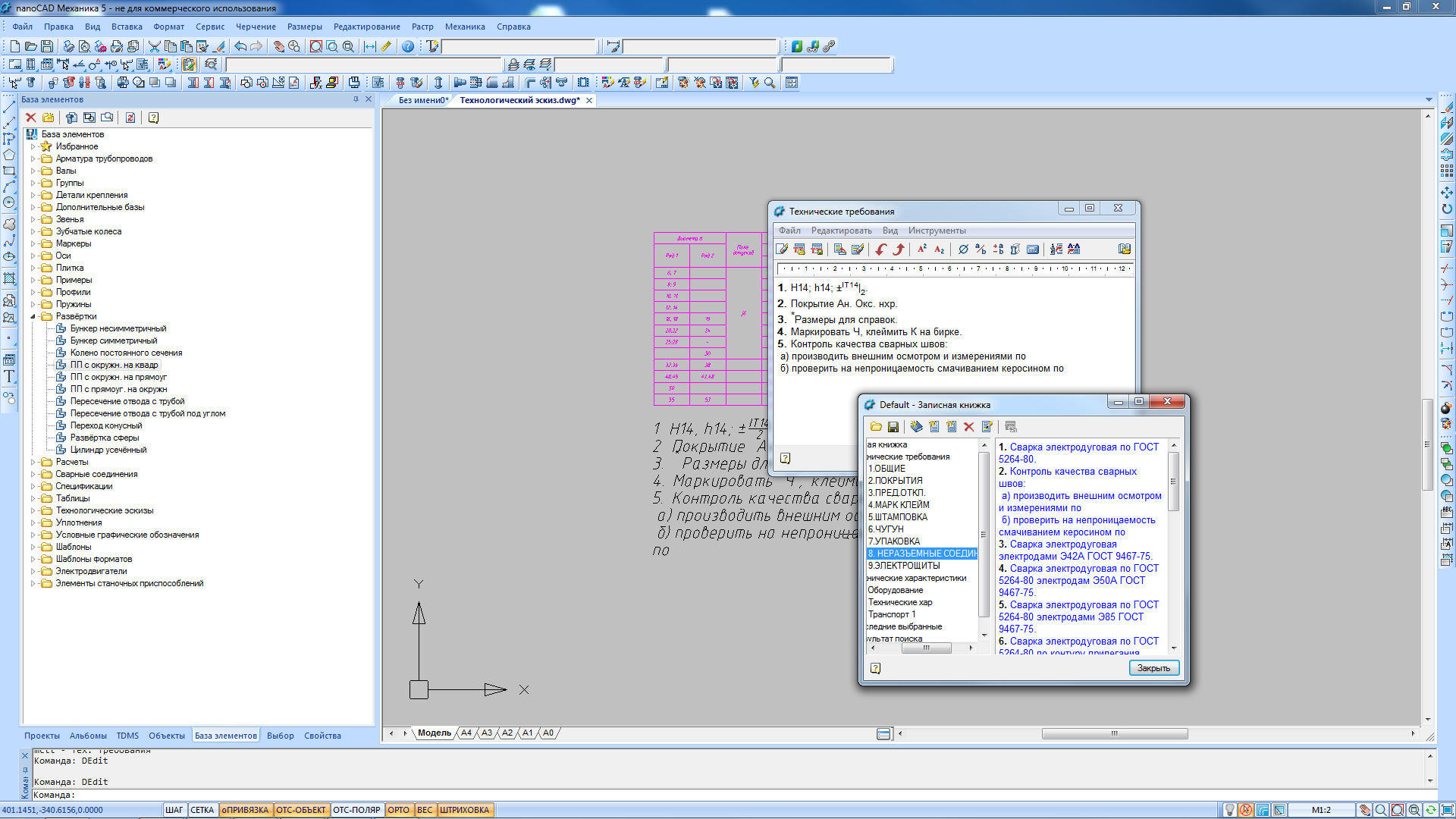Viewport: 1456px width, 819px height.
Task: Open Инструменты menu in Технические требования
Action: pos(937,231)
